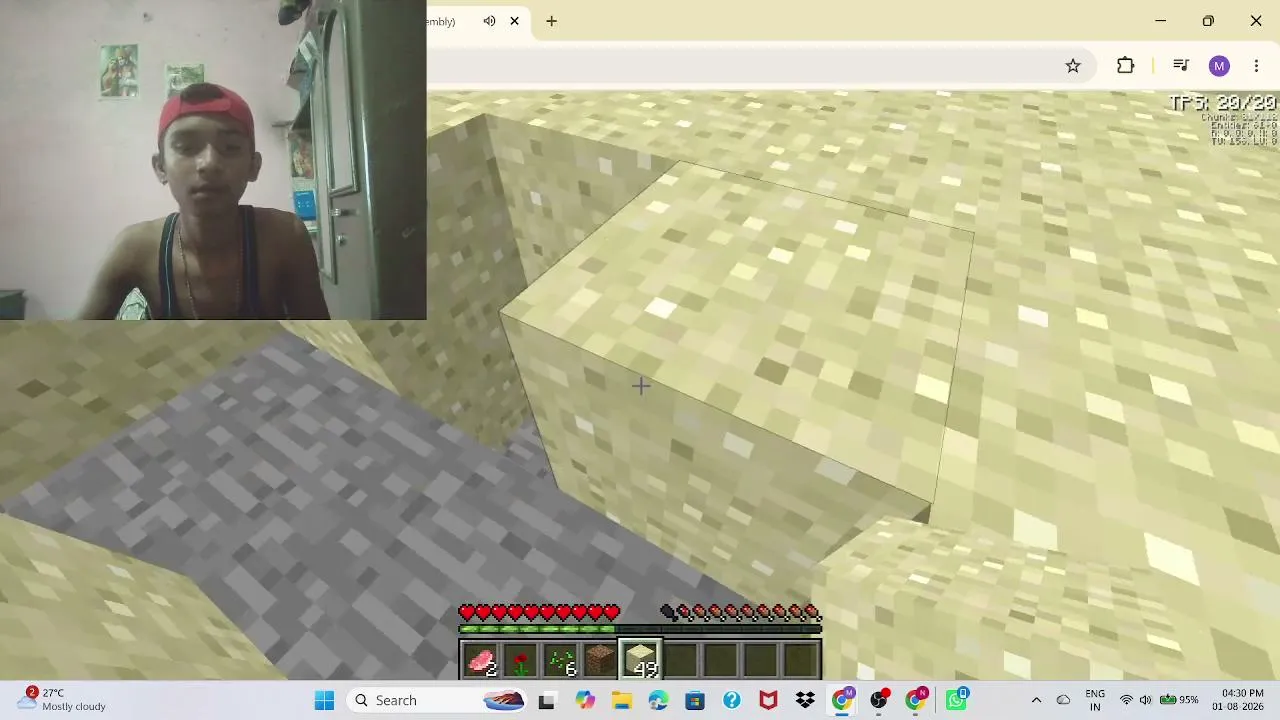Open Task View on the taskbar
1280x720 pixels.
547,700
